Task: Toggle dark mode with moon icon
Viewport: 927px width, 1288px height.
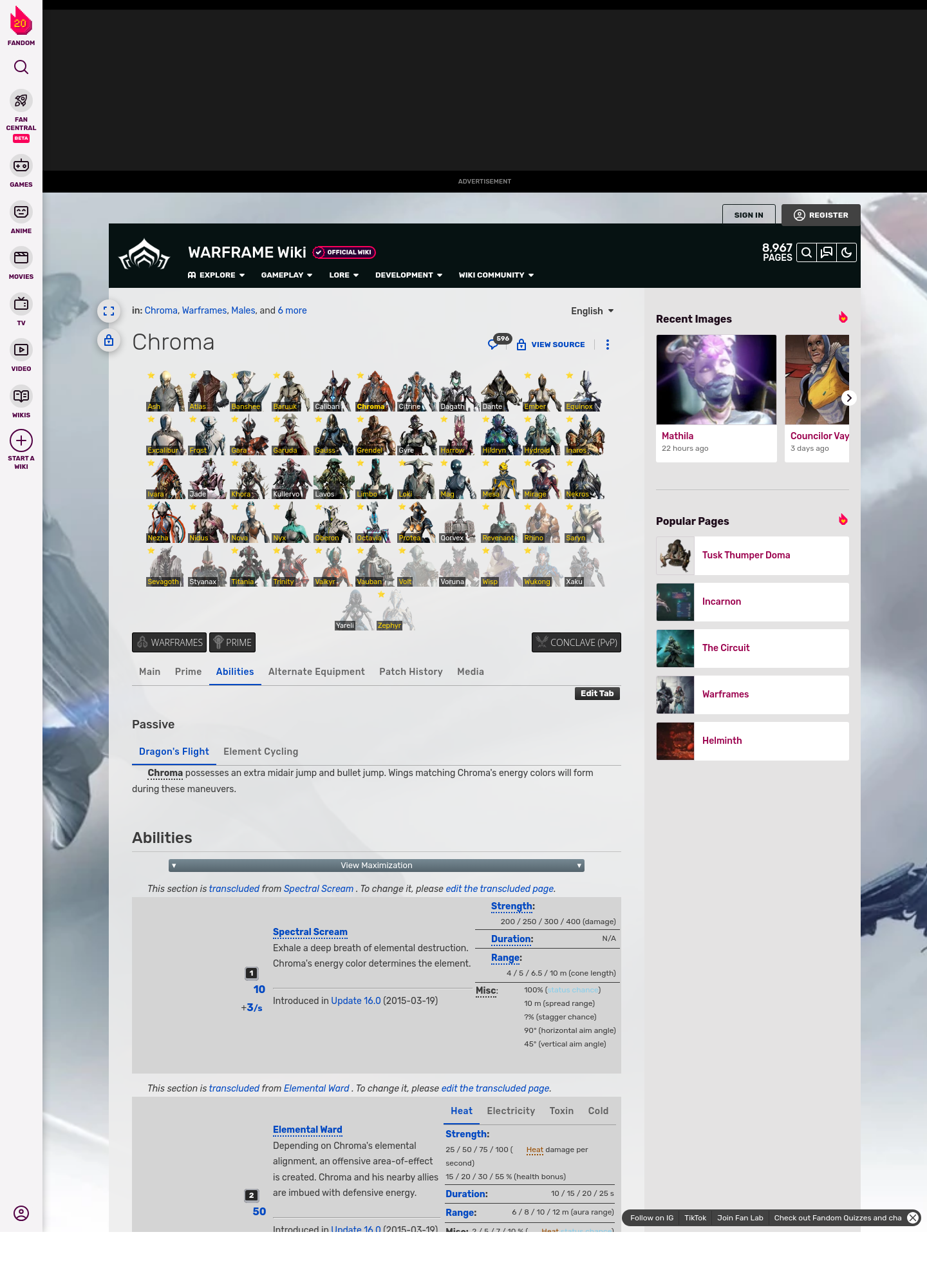Action: point(847,252)
